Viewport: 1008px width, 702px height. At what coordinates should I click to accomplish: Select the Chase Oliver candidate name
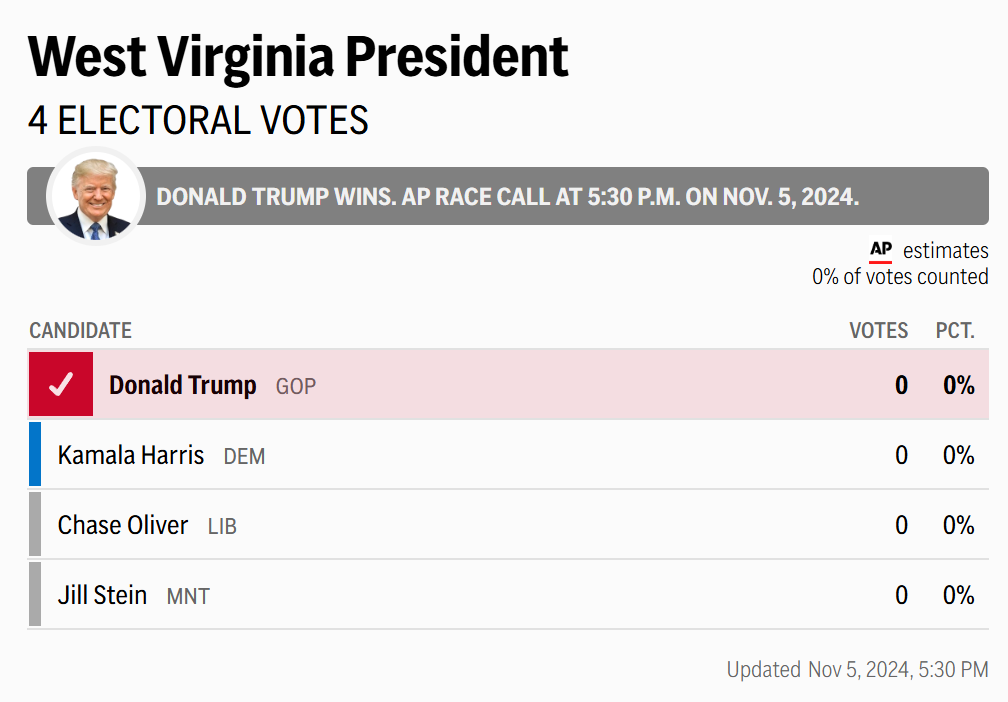(x=123, y=526)
